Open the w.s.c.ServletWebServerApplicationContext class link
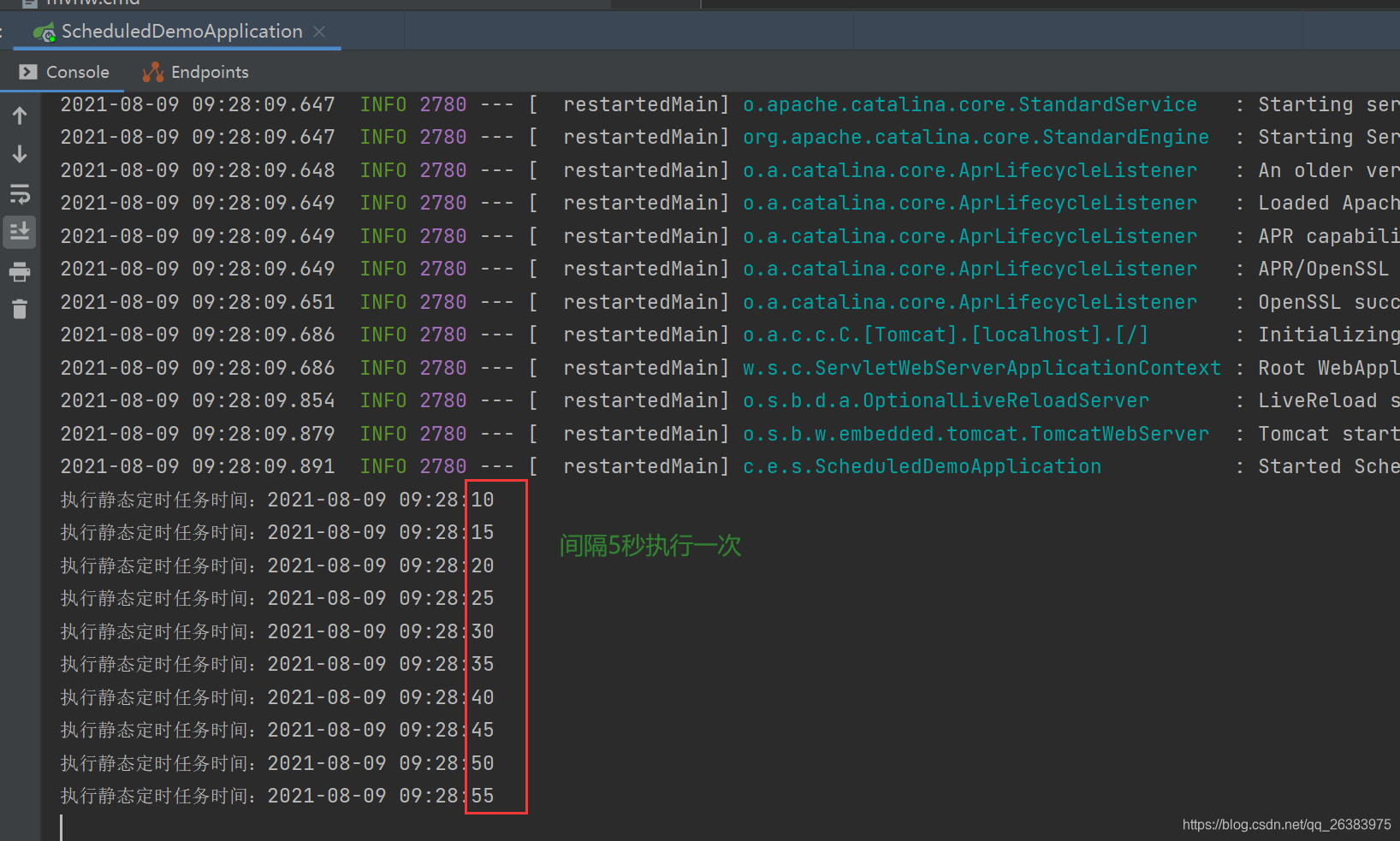Screen dimensions: 1400x841 (982, 368)
